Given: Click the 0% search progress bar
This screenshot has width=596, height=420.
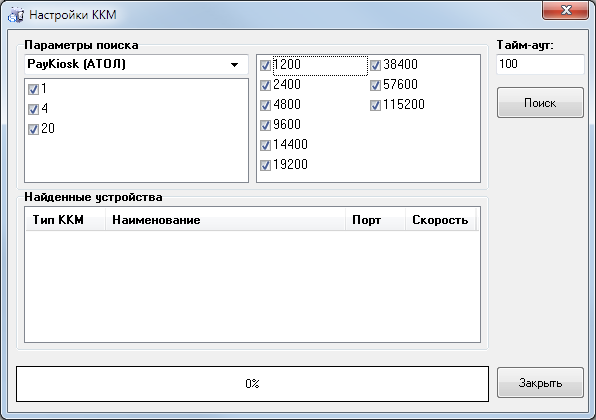Looking at the screenshot, I should (x=252, y=384).
